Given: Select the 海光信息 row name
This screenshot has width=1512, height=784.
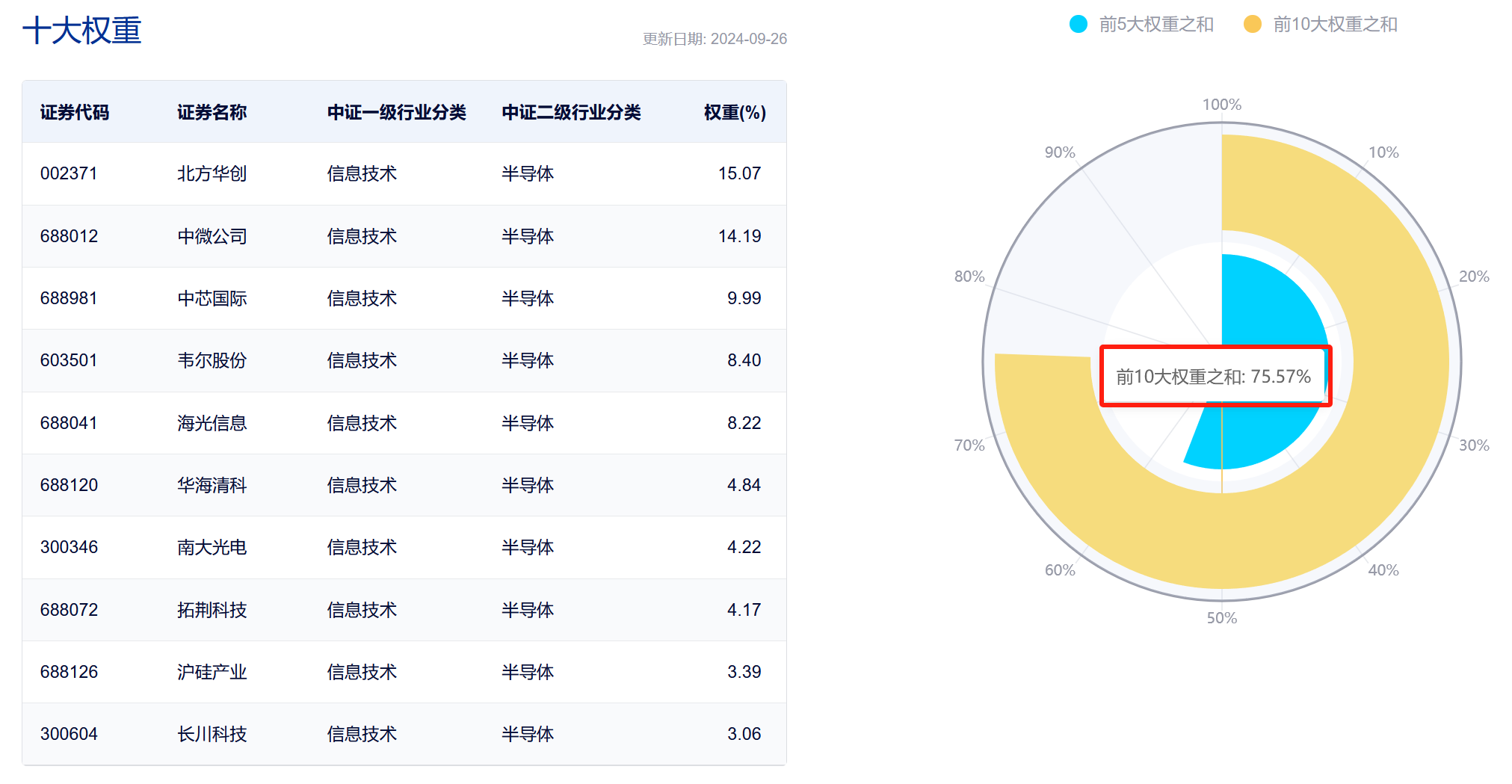Looking at the screenshot, I should coord(212,423).
